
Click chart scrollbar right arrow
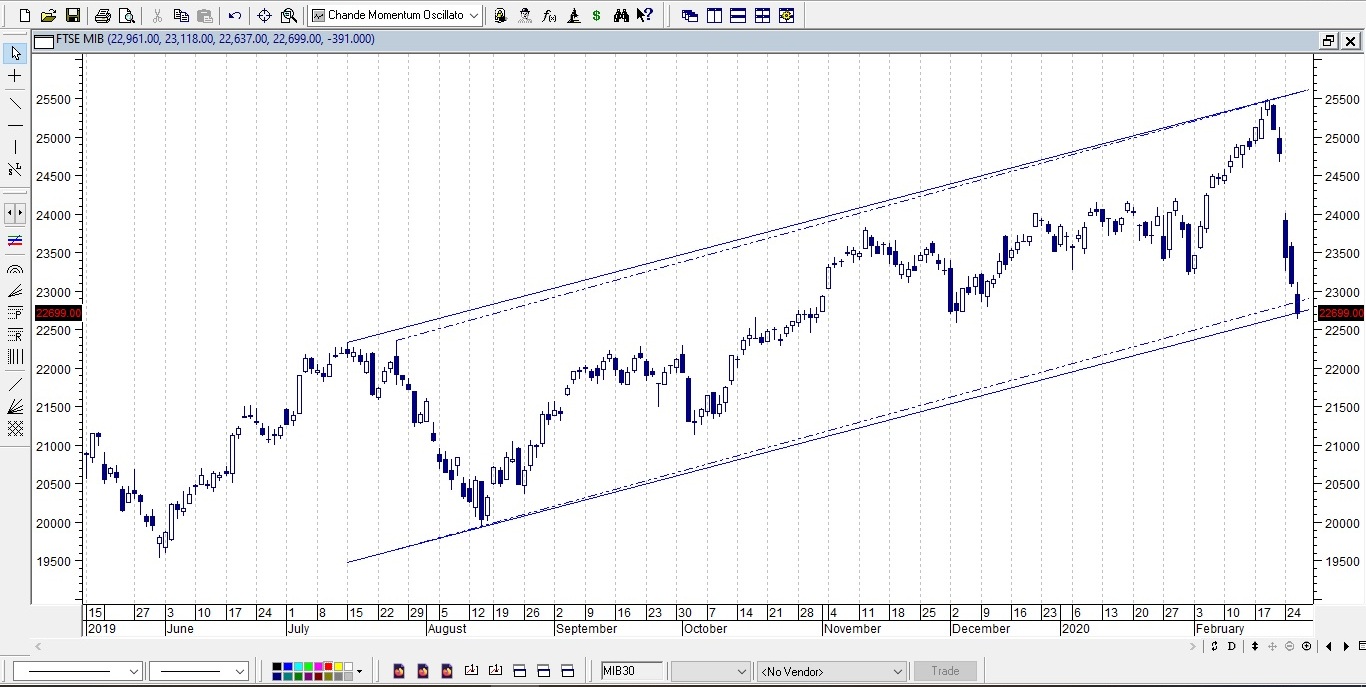(1193, 647)
